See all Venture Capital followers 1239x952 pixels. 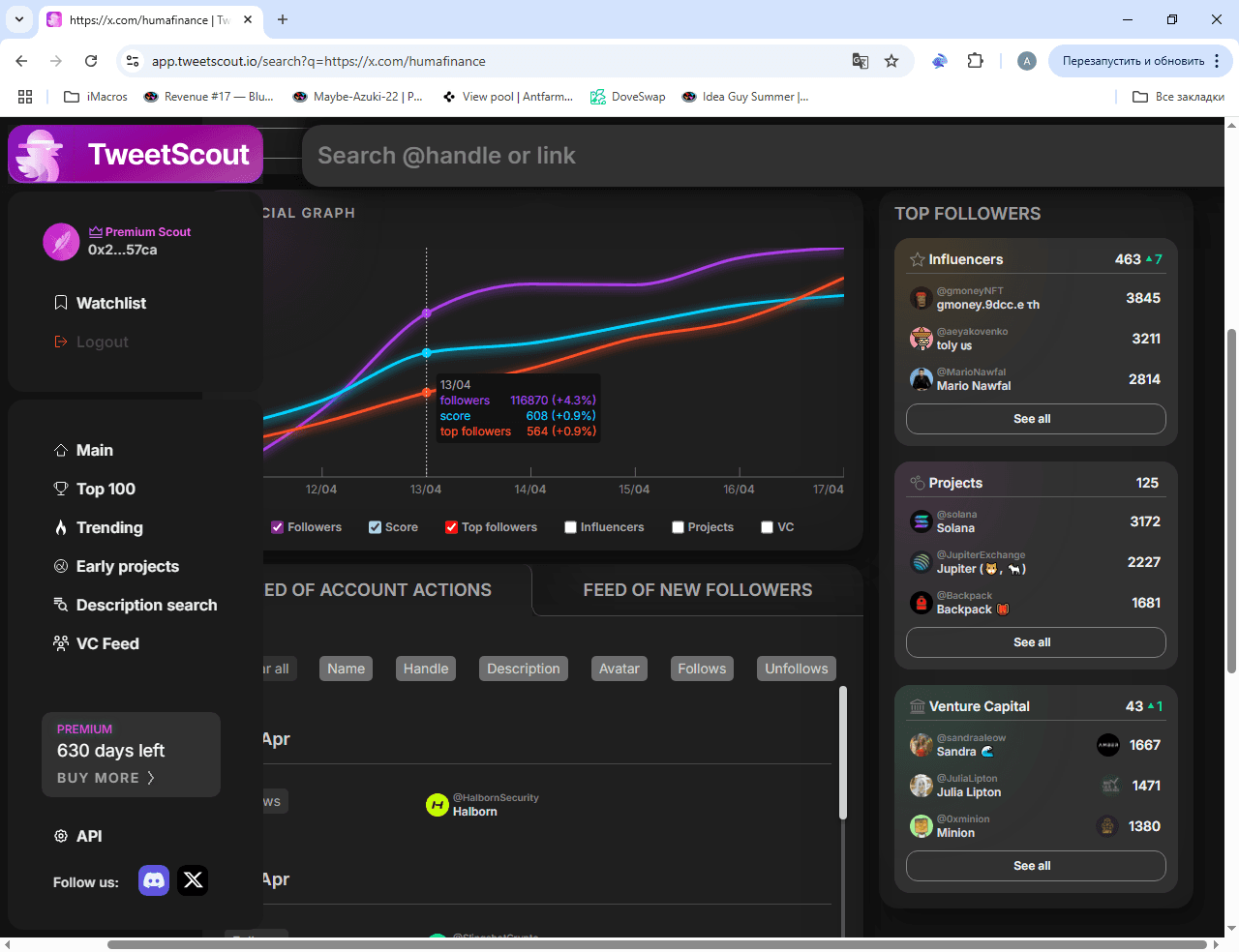point(1036,866)
